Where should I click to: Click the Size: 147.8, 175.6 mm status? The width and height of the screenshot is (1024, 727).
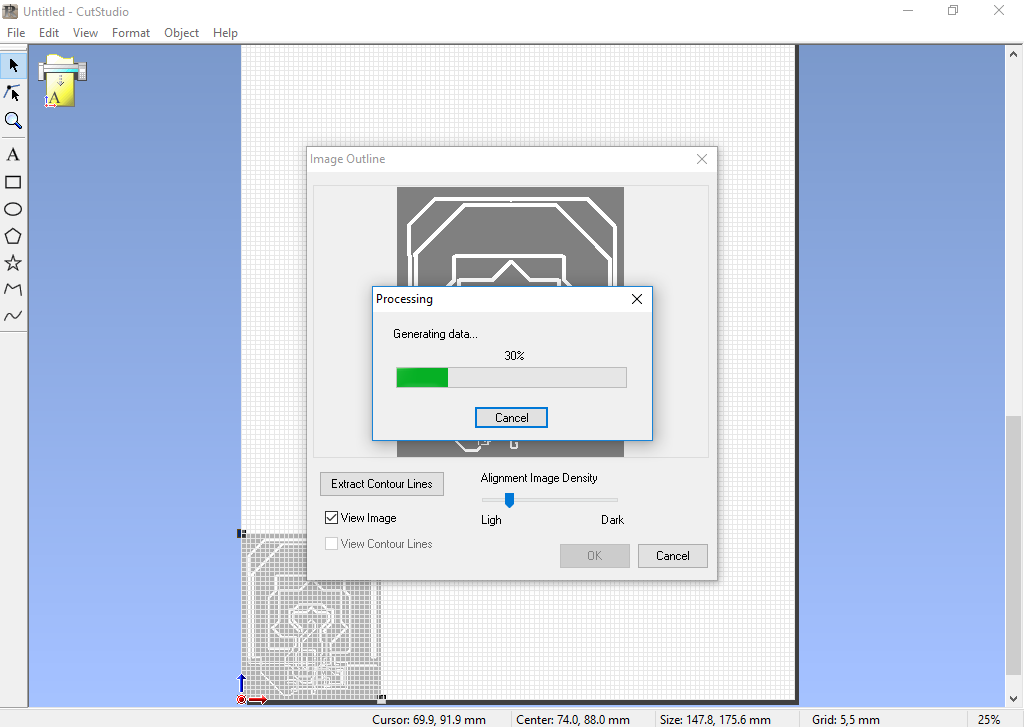pyautogui.click(x=715, y=719)
